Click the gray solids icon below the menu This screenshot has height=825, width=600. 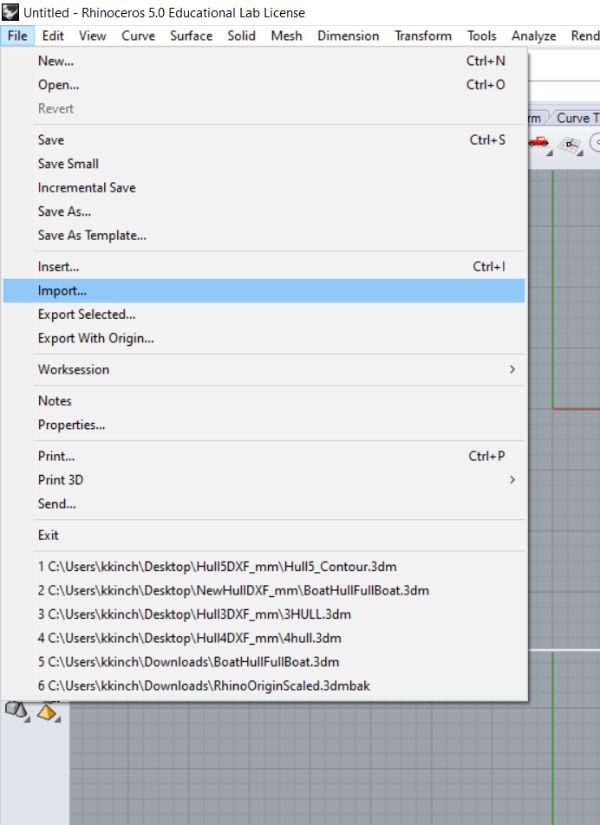(x=16, y=710)
